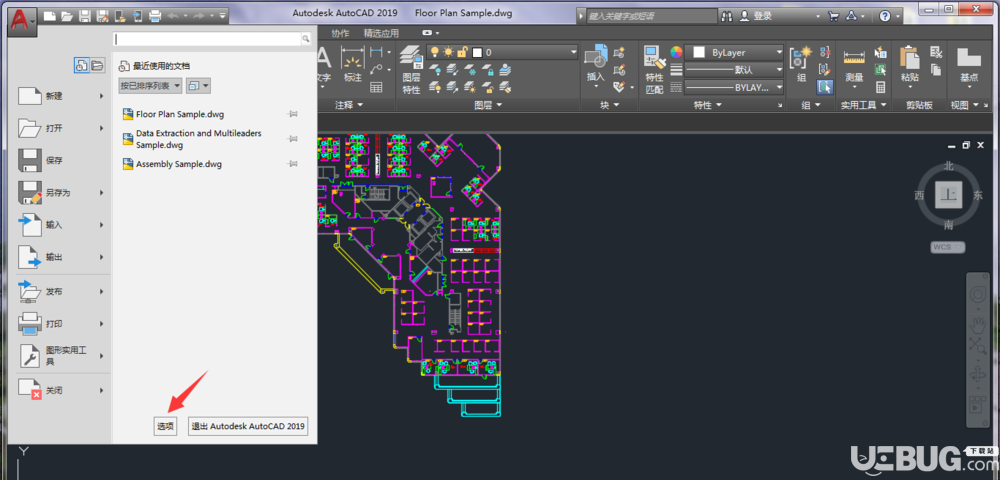Expand the 图形实用工具 submenu arrow

(101, 356)
